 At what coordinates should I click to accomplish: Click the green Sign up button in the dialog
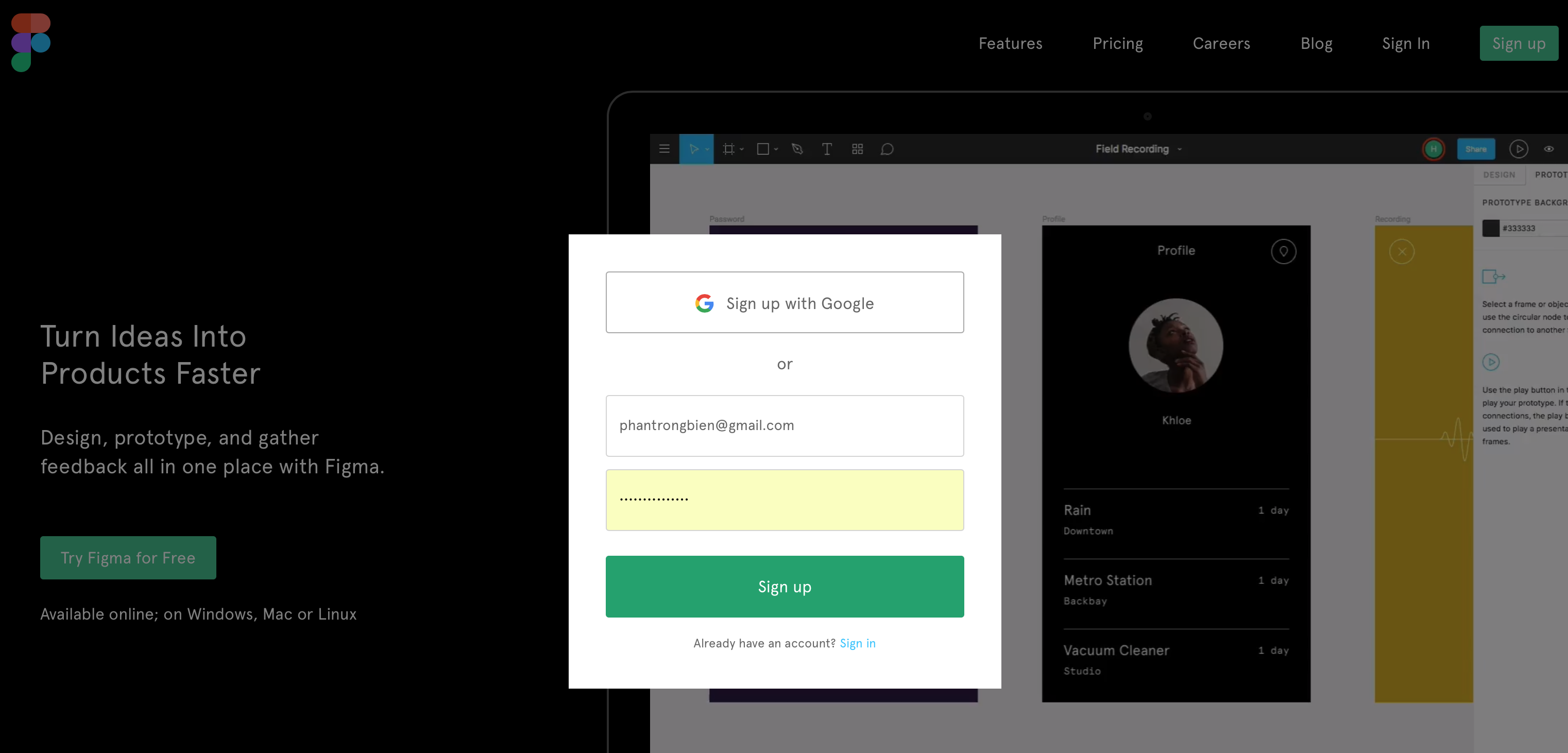[x=785, y=586]
